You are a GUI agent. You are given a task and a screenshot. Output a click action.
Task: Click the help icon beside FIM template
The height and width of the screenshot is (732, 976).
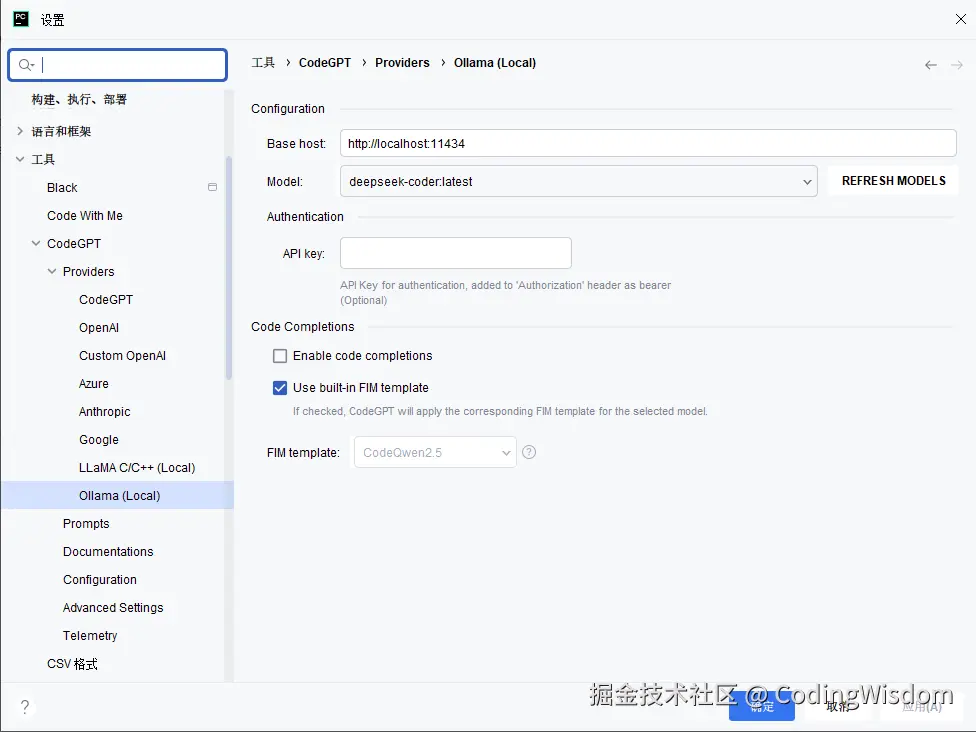coord(528,452)
